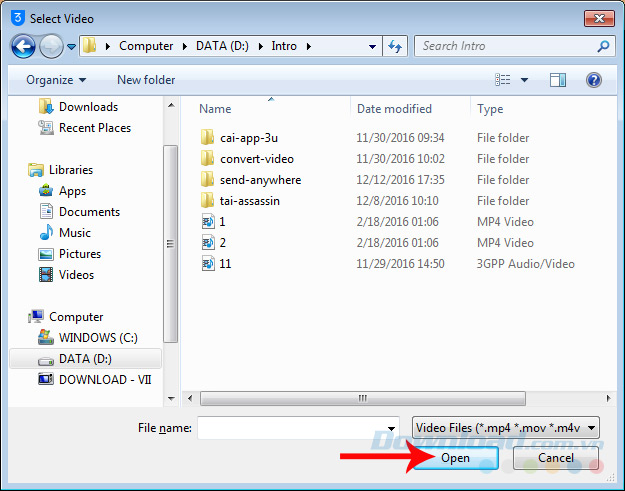Open the view options dropdown arrow
This screenshot has width=625, height=491.
click(x=525, y=80)
